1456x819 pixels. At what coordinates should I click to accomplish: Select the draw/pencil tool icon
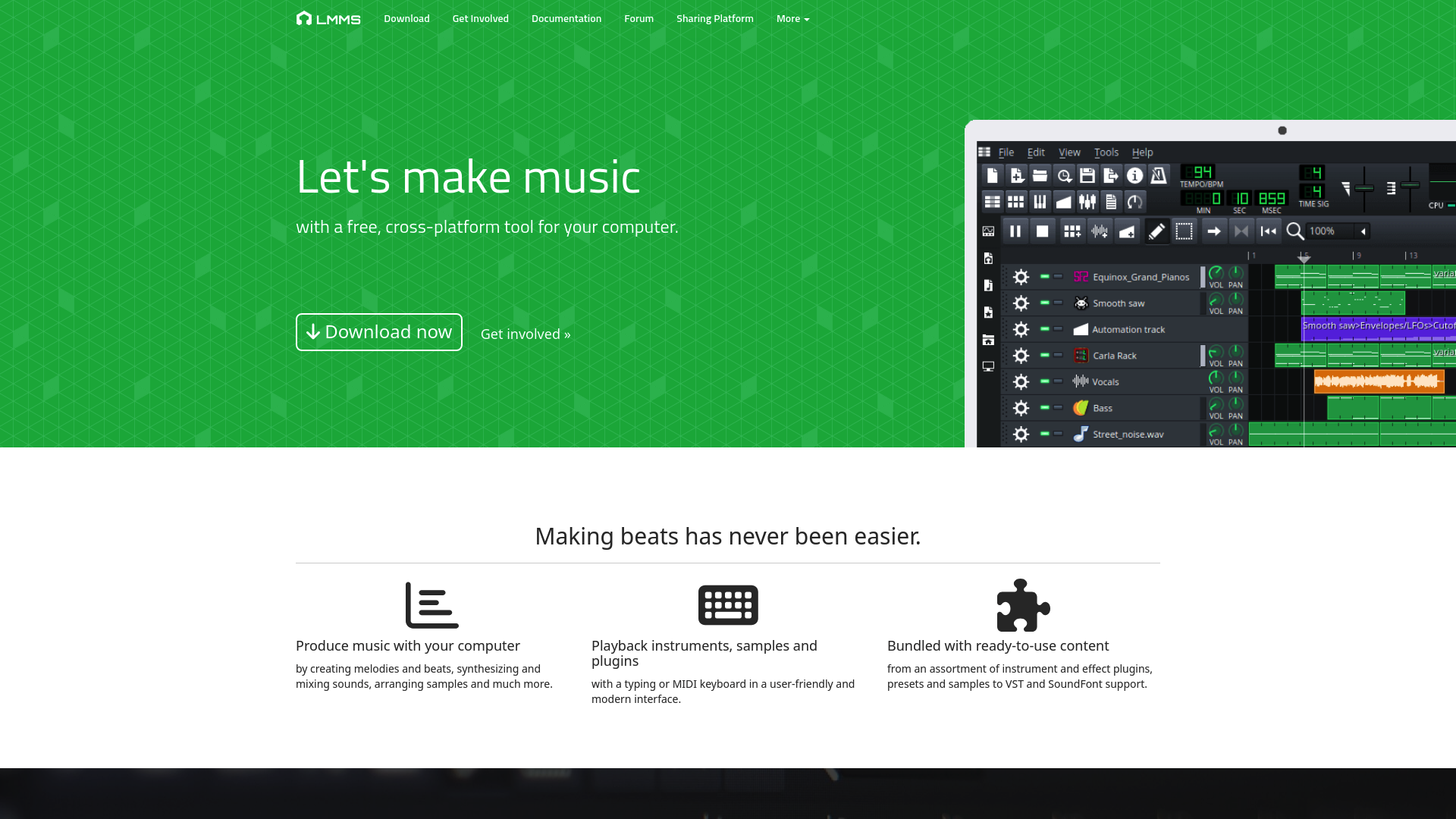tap(1157, 231)
